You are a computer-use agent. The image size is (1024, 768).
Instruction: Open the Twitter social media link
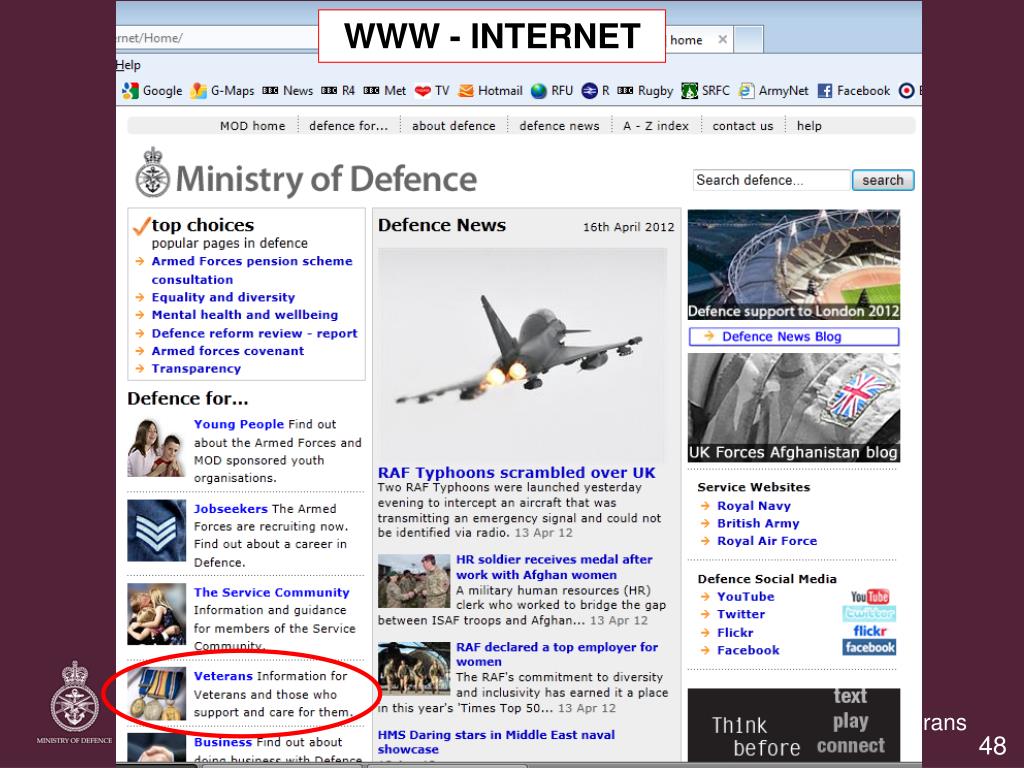[x=741, y=614]
